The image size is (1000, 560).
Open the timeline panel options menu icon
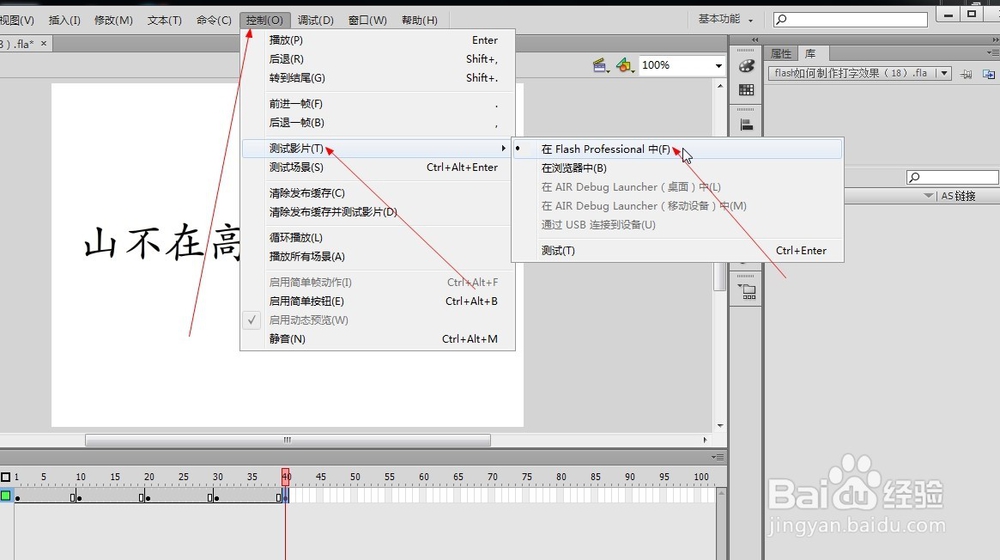point(717,457)
